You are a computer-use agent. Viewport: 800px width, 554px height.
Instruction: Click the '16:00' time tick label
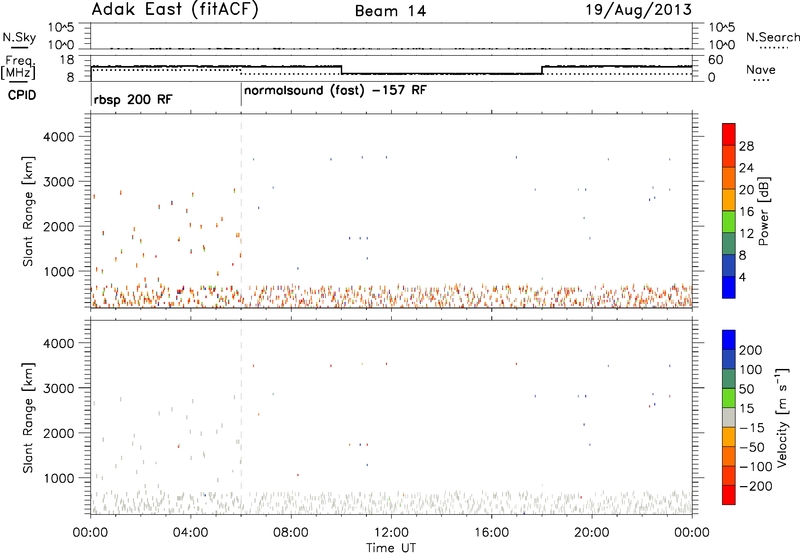(x=491, y=533)
